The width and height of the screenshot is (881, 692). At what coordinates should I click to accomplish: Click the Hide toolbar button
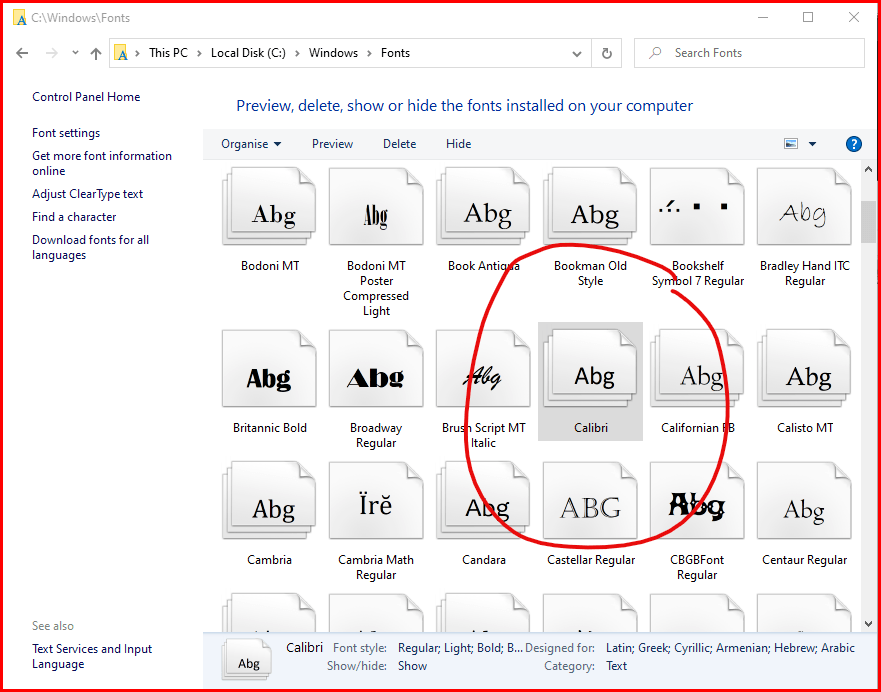coord(458,144)
